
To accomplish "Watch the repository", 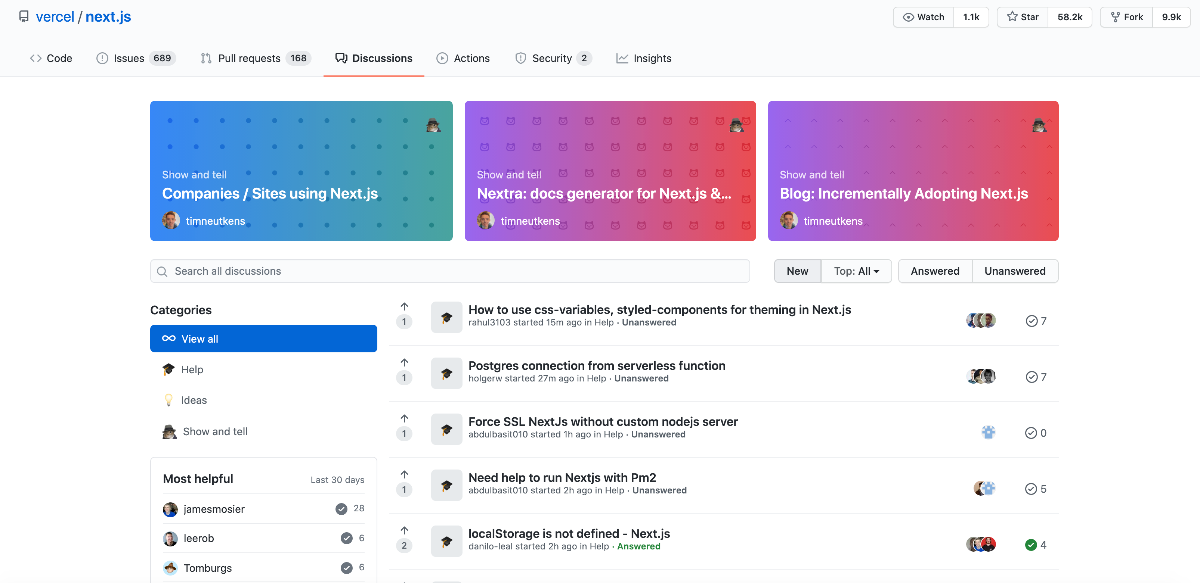I will (923, 17).
